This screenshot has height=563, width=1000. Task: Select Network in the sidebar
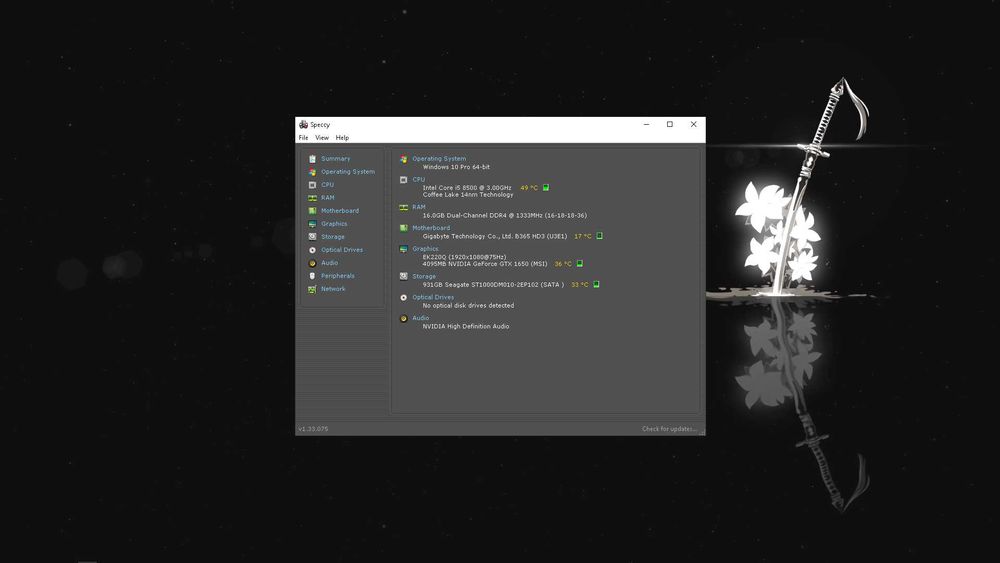pyautogui.click(x=333, y=289)
